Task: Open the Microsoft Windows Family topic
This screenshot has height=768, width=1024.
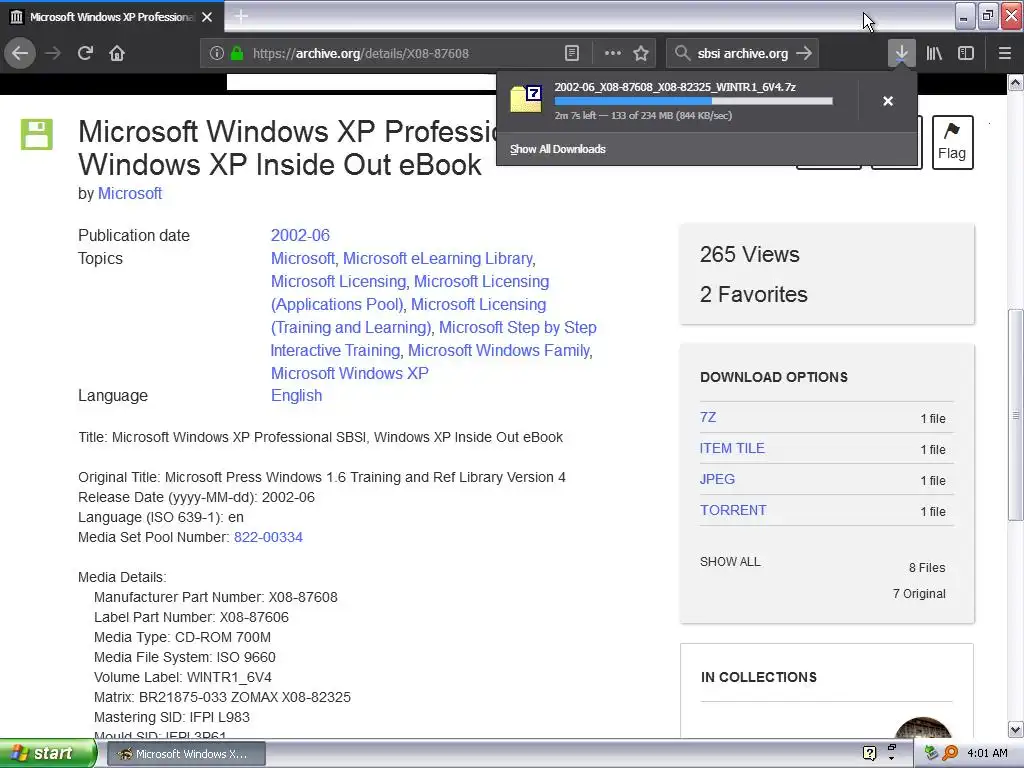Action: [499, 350]
